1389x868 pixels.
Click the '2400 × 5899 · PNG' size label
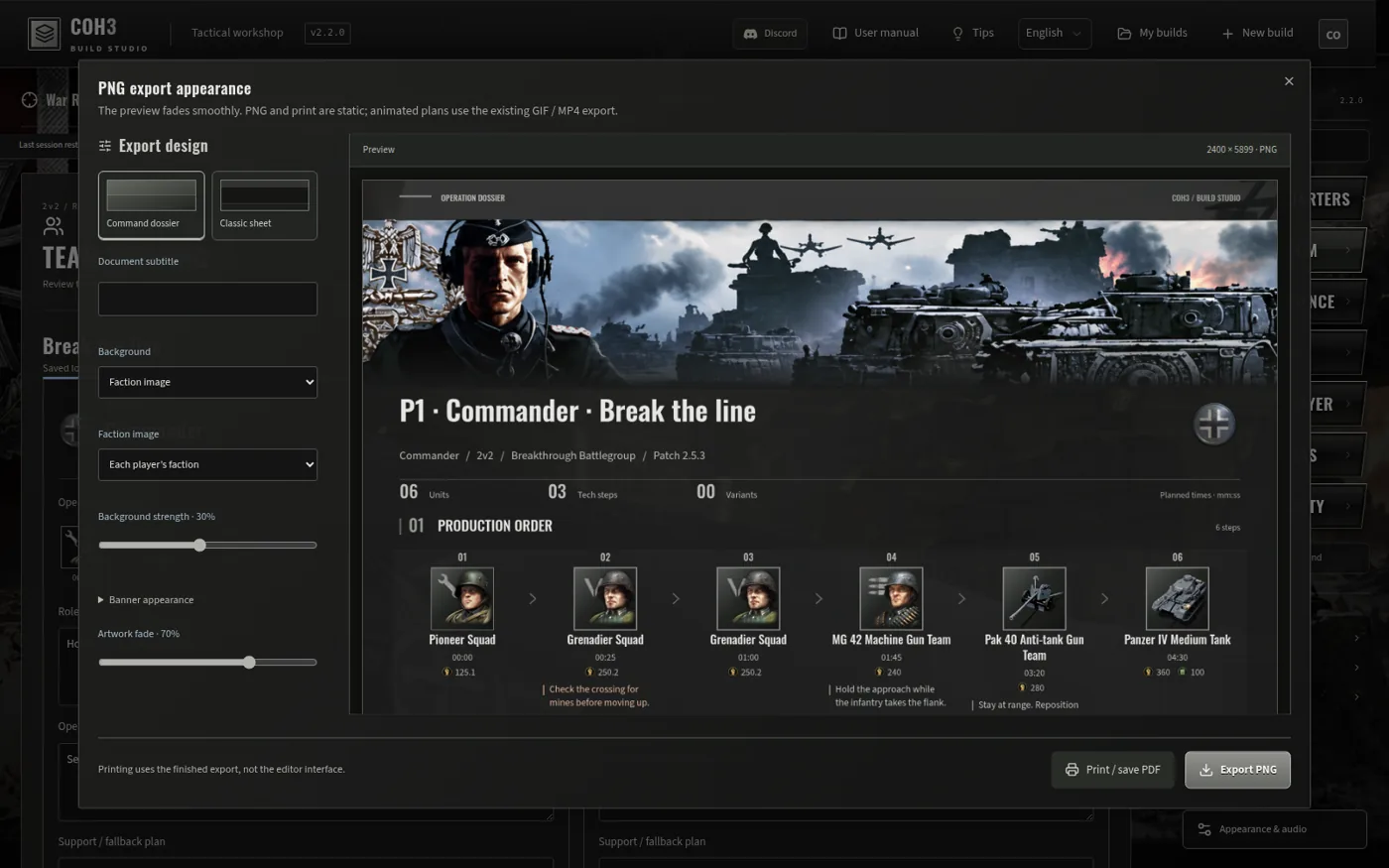1241,150
